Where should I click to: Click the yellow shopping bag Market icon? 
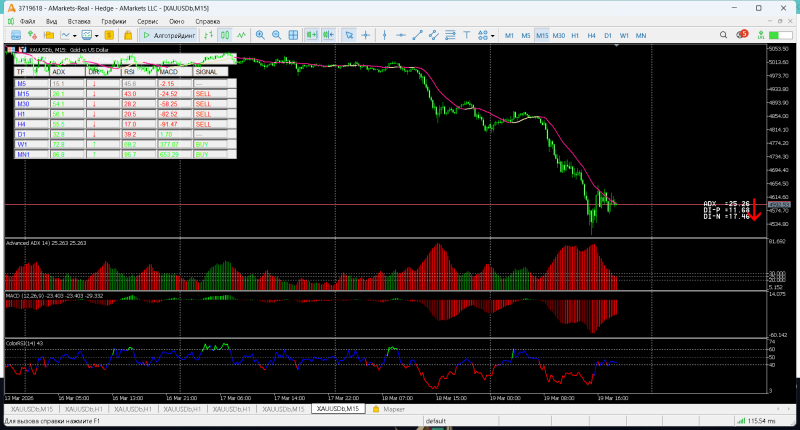[x=128, y=35]
